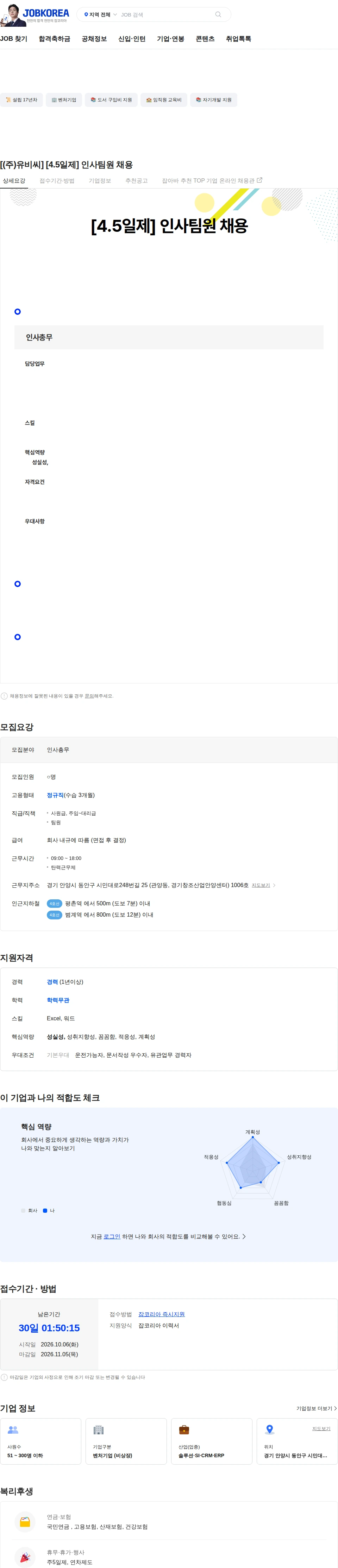The image size is (338, 1568).
Task: Click the 나 legend marker
Action: (x=45, y=1210)
